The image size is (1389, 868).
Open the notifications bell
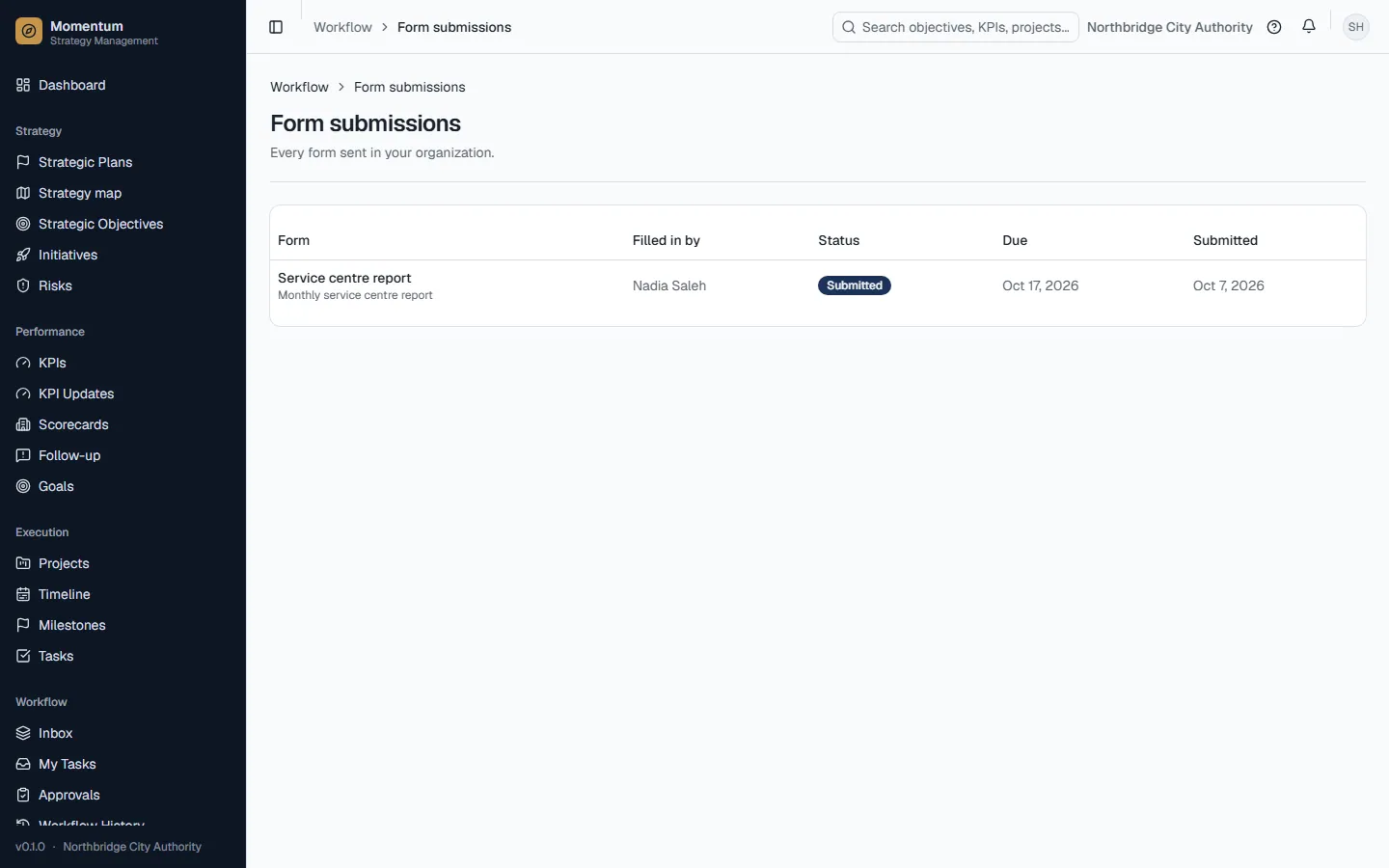[1309, 27]
